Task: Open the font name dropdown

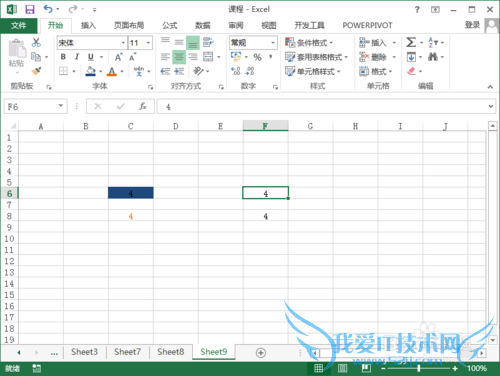Action: (123, 43)
